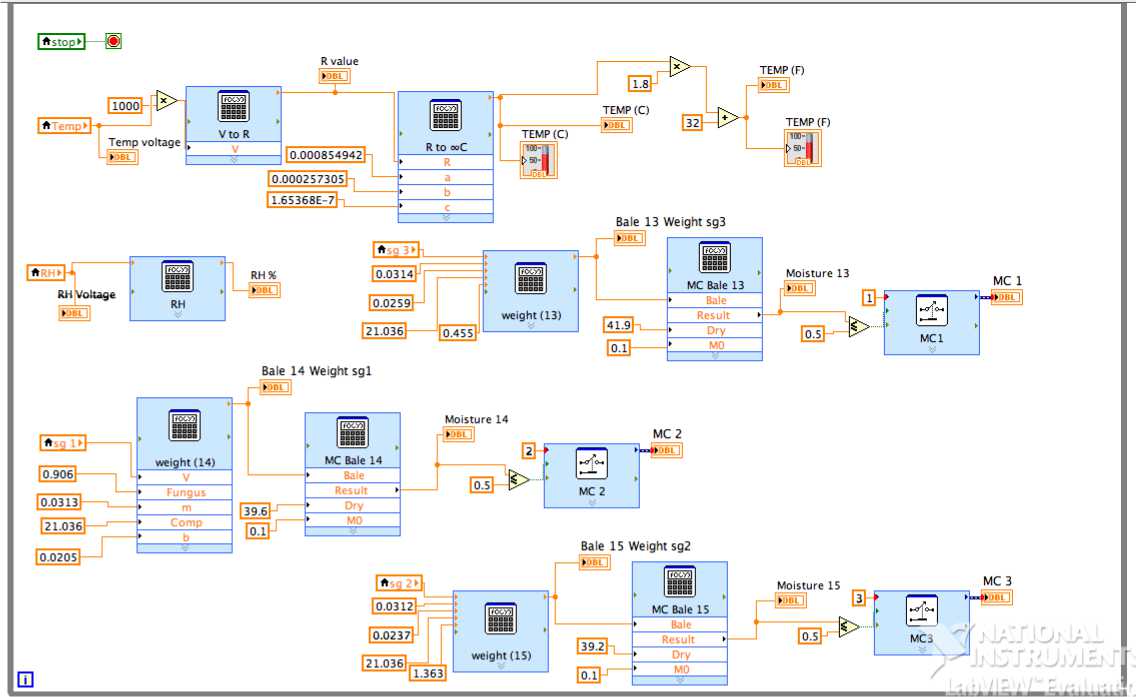1136x697 pixels.
Task: Select the Temp input terminal
Action: coord(65,126)
